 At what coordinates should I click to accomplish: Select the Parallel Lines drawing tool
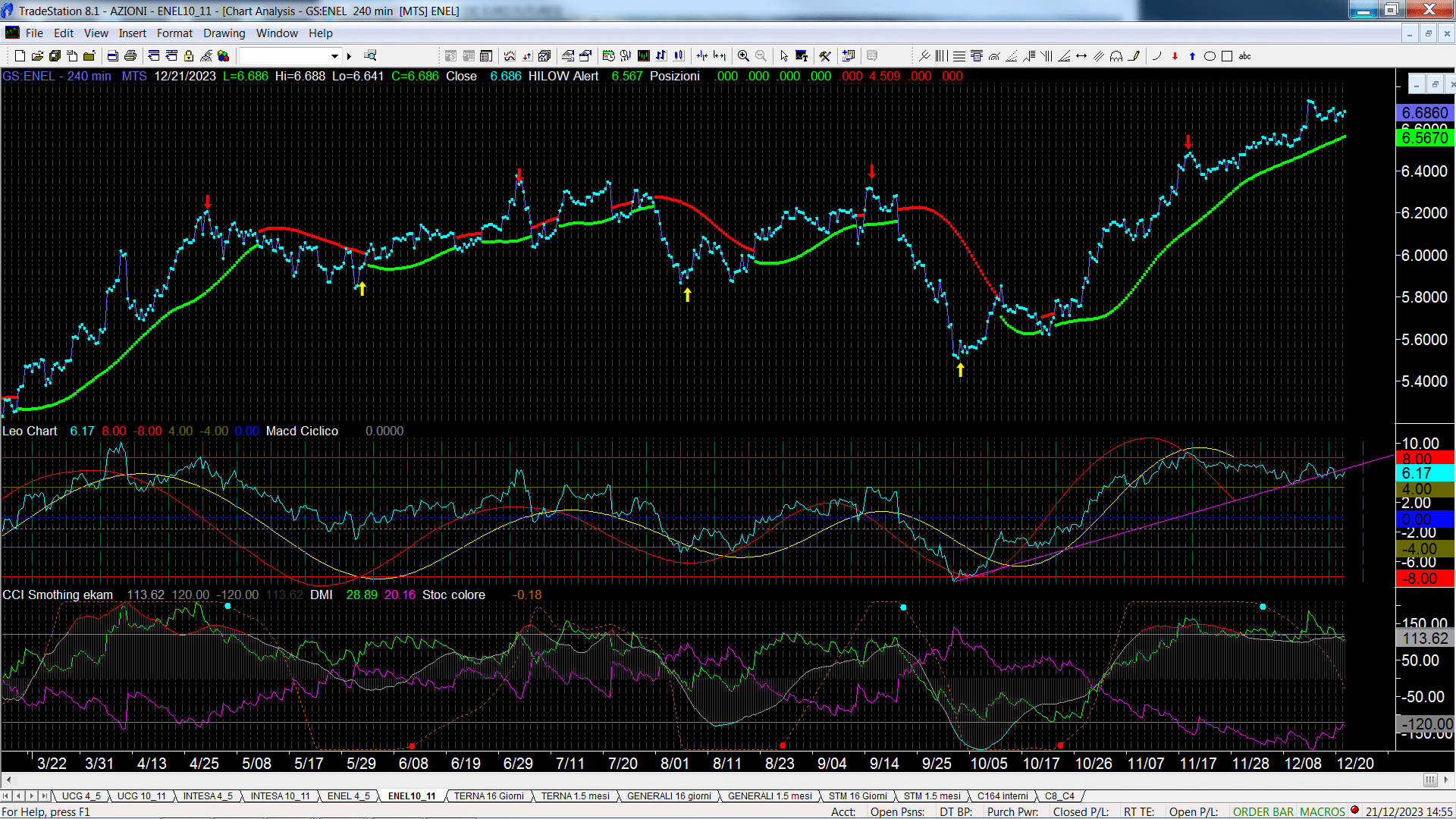[x=1098, y=55]
